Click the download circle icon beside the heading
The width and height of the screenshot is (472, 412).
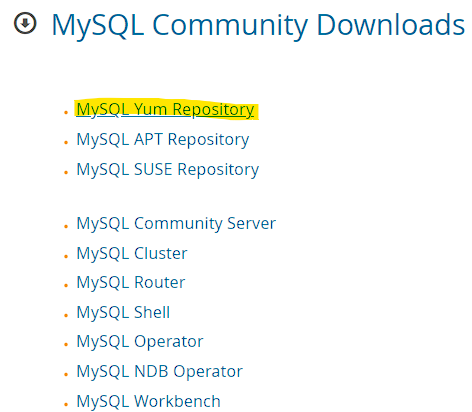coord(25,23)
